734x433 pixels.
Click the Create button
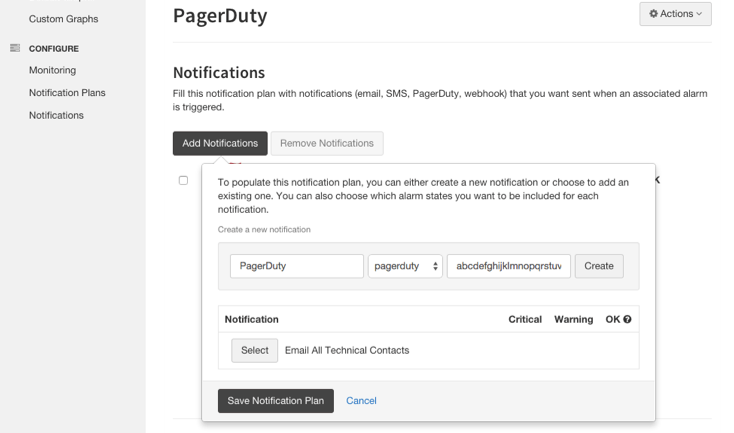pos(599,266)
